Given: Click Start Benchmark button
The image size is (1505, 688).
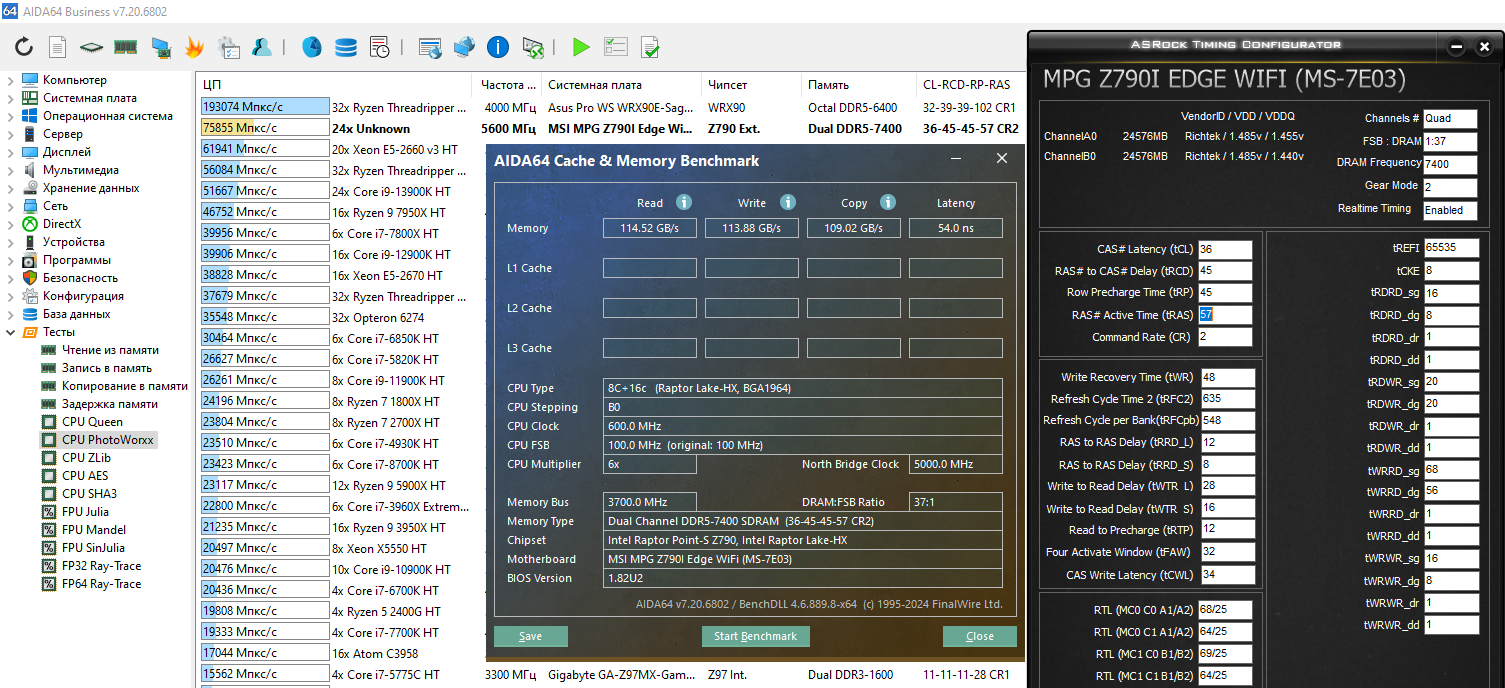Looking at the screenshot, I should click(756, 637).
